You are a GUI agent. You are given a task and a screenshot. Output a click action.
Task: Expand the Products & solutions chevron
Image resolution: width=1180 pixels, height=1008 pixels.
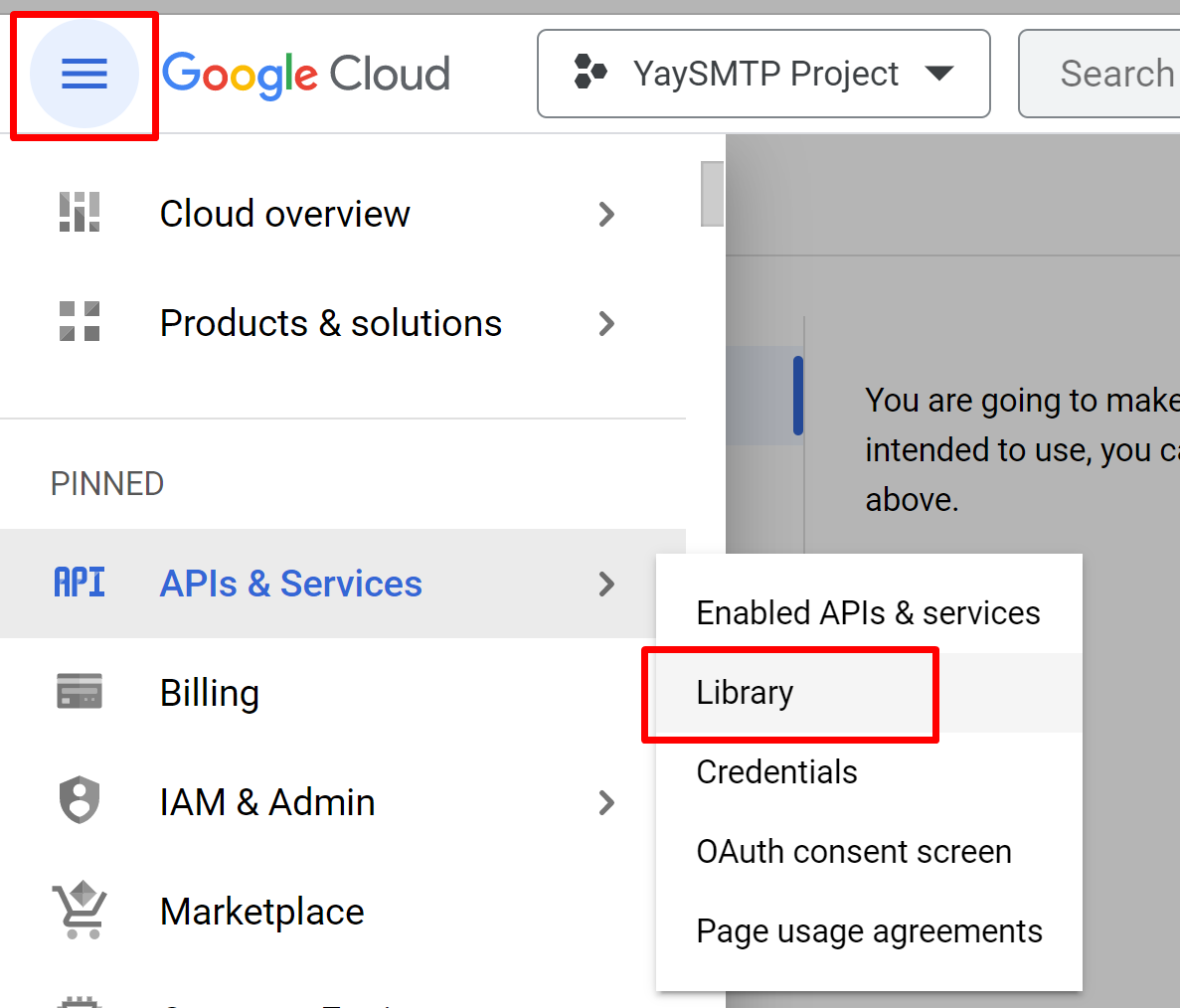606,323
